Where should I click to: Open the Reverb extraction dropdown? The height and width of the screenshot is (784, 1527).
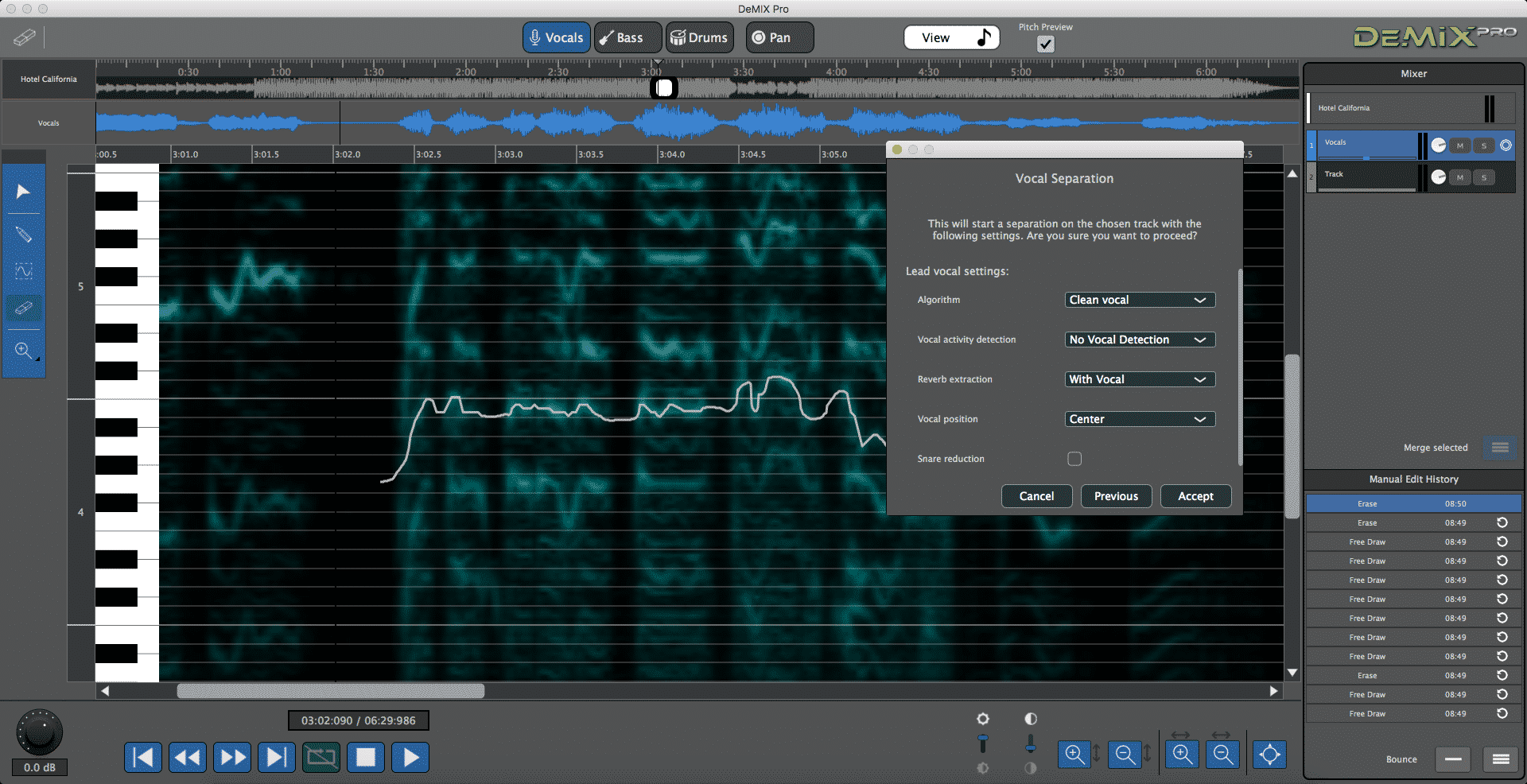pyautogui.click(x=1140, y=379)
